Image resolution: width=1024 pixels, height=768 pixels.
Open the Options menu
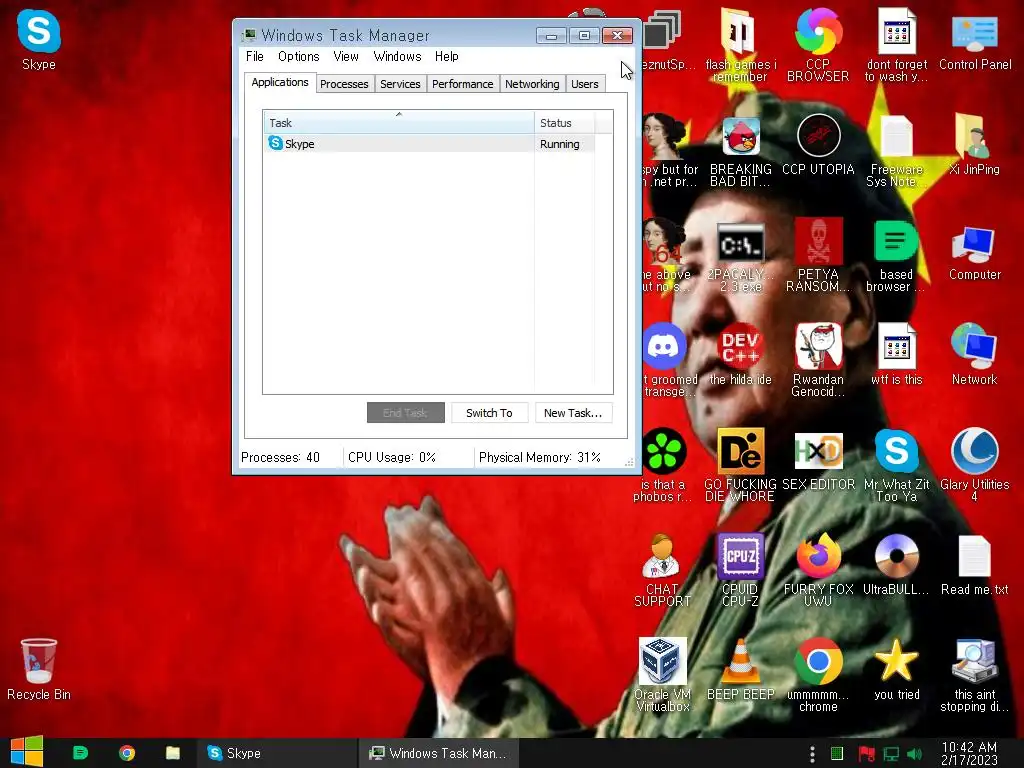coord(298,57)
